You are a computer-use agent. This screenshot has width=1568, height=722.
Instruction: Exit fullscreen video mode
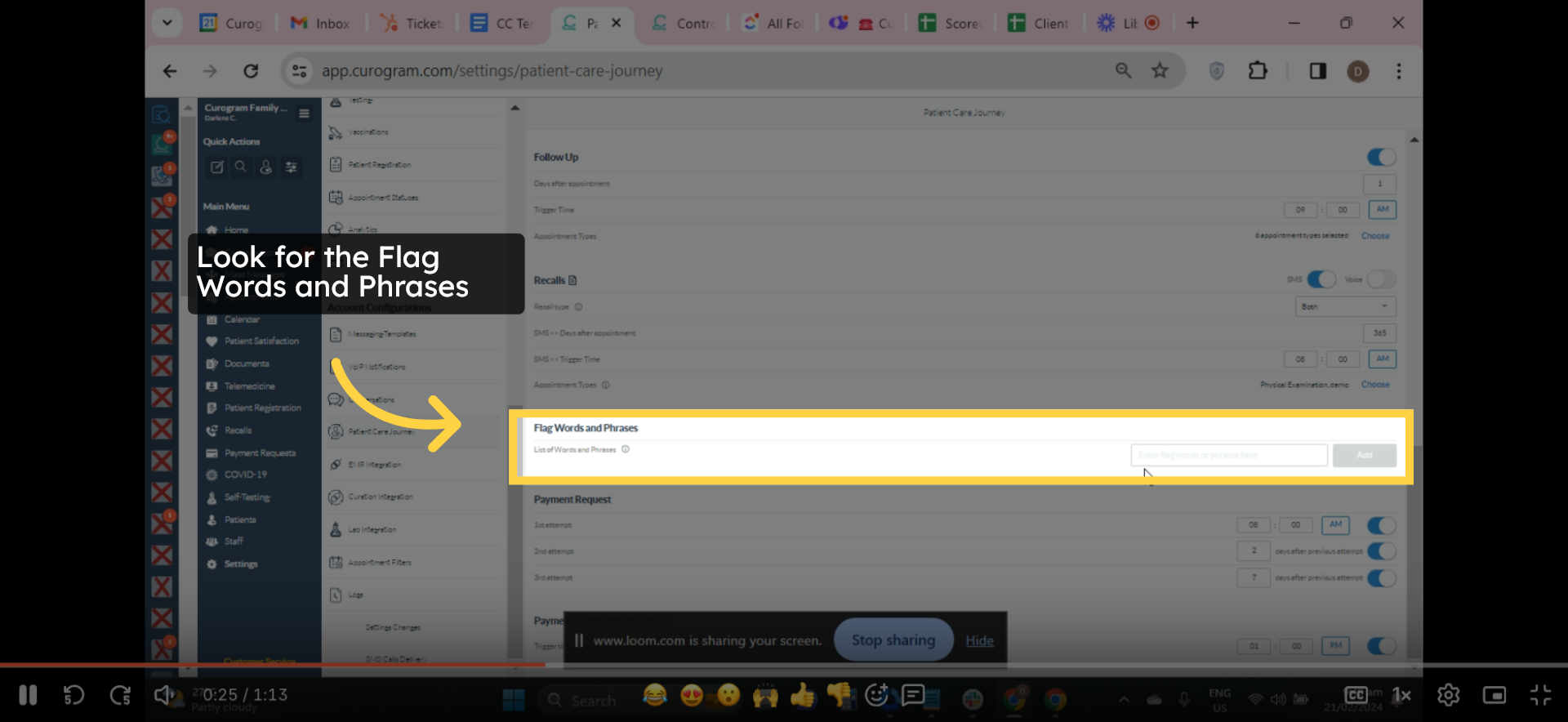point(1540,695)
